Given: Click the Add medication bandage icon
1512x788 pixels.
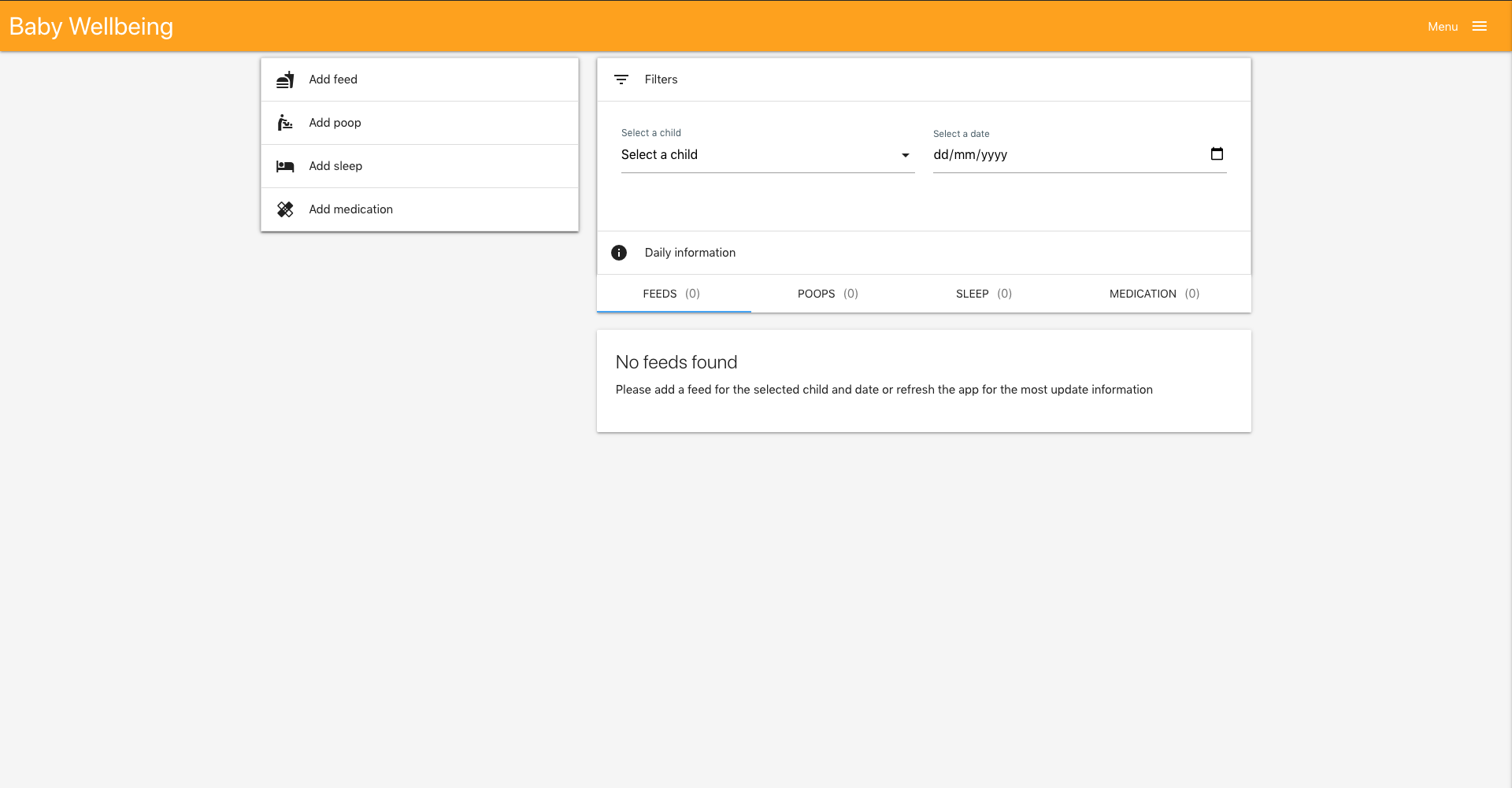Looking at the screenshot, I should pos(285,209).
